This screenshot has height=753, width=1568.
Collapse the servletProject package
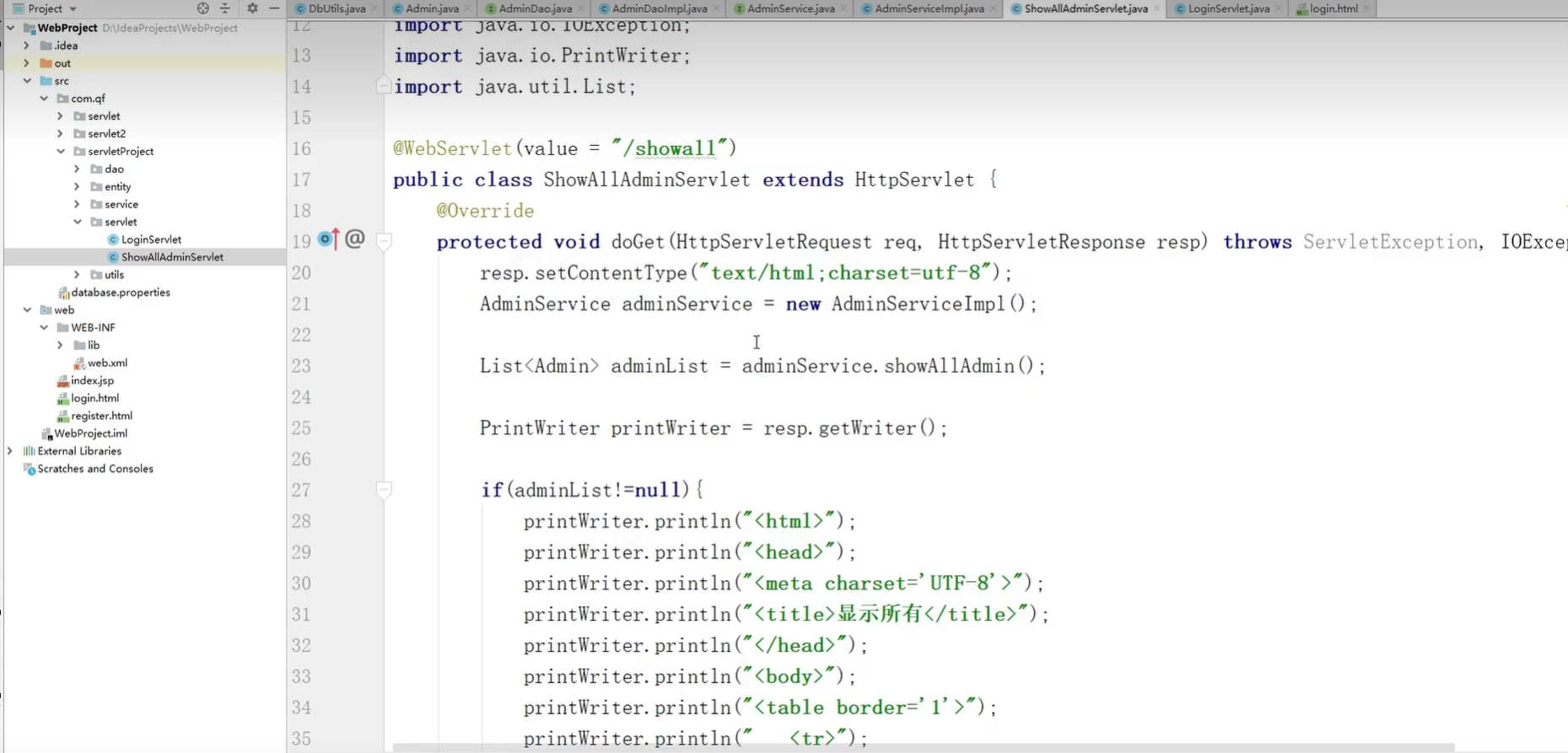coord(61,151)
